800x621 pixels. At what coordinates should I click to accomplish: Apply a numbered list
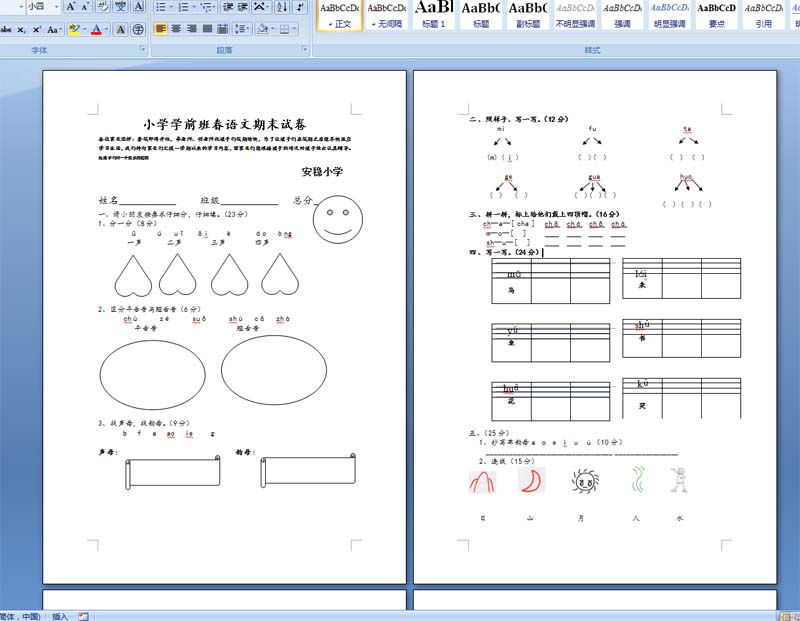[184, 7]
